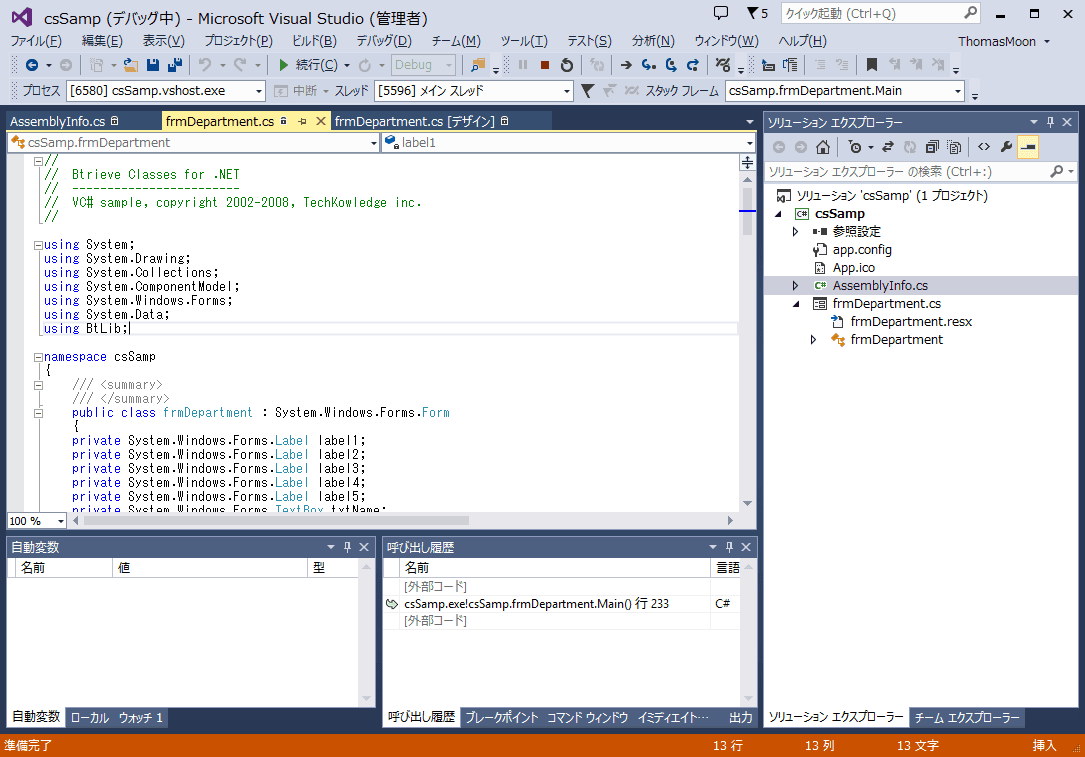Open Properties via the wrench icon

[x=1006, y=147]
